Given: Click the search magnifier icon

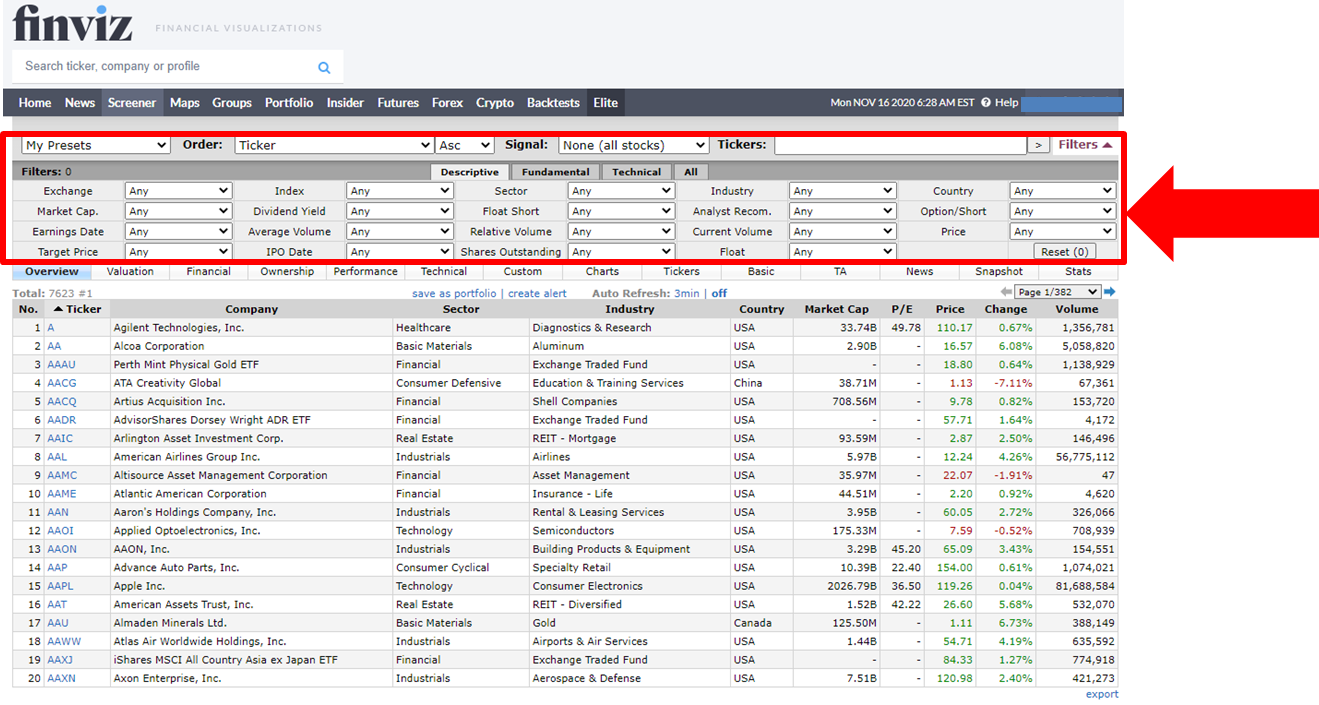Looking at the screenshot, I should click(324, 68).
